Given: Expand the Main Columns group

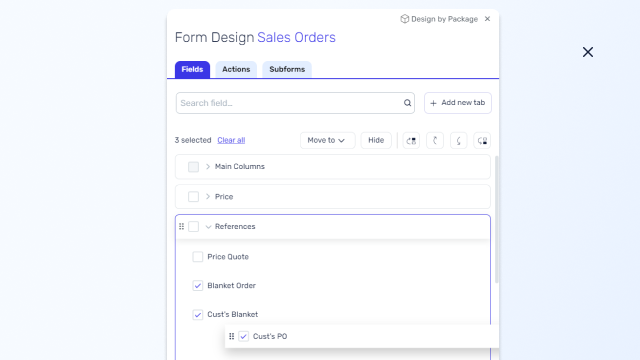Looking at the screenshot, I should (x=208, y=167).
